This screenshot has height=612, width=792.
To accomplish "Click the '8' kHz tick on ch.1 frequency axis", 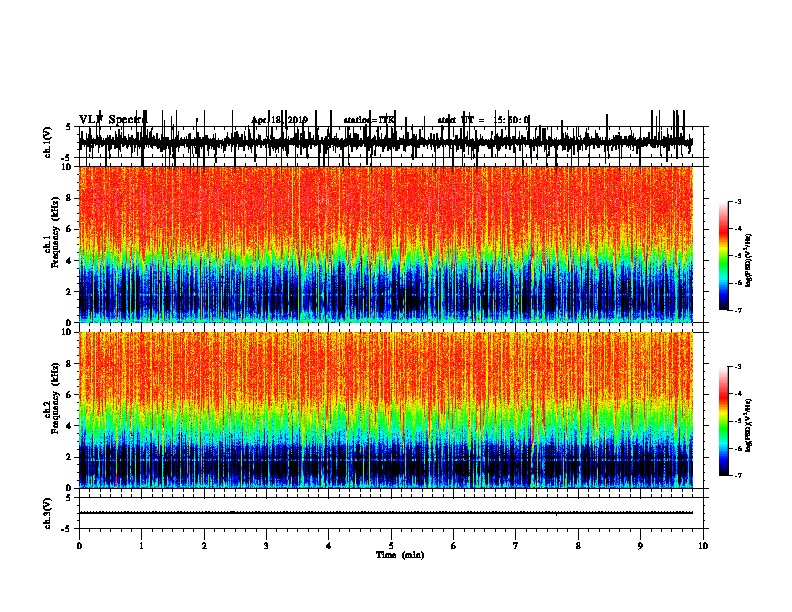I will pos(69,198).
